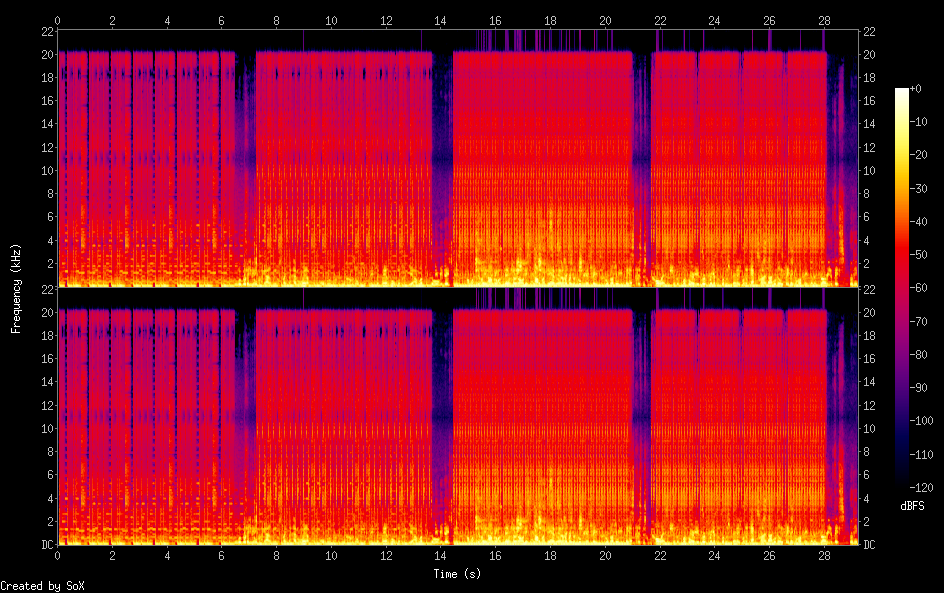Click the "Created by SoX" text
The image size is (944, 593).
coord(40,586)
